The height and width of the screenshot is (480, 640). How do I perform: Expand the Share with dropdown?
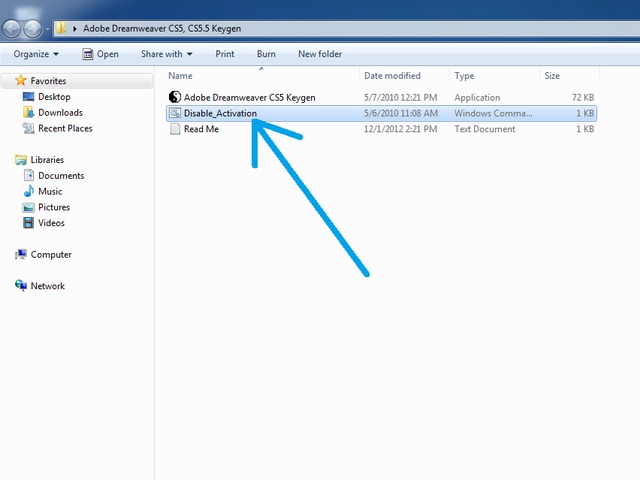(166, 54)
